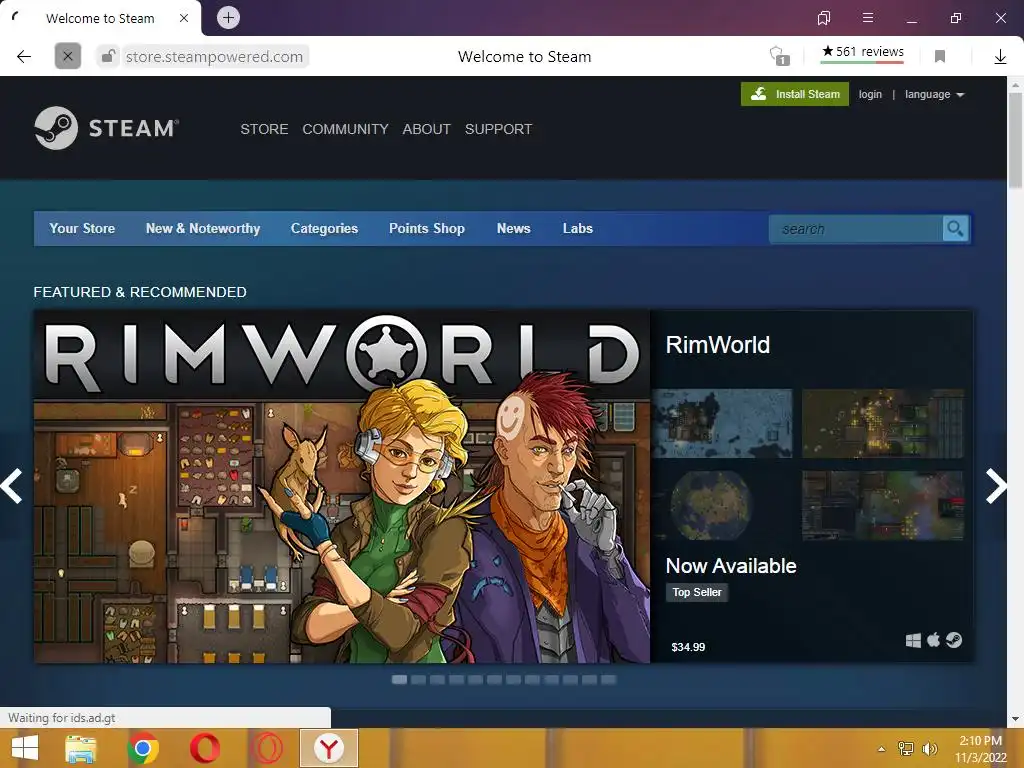Click the Install Steam button

pyautogui.click(x=795, y=94)
